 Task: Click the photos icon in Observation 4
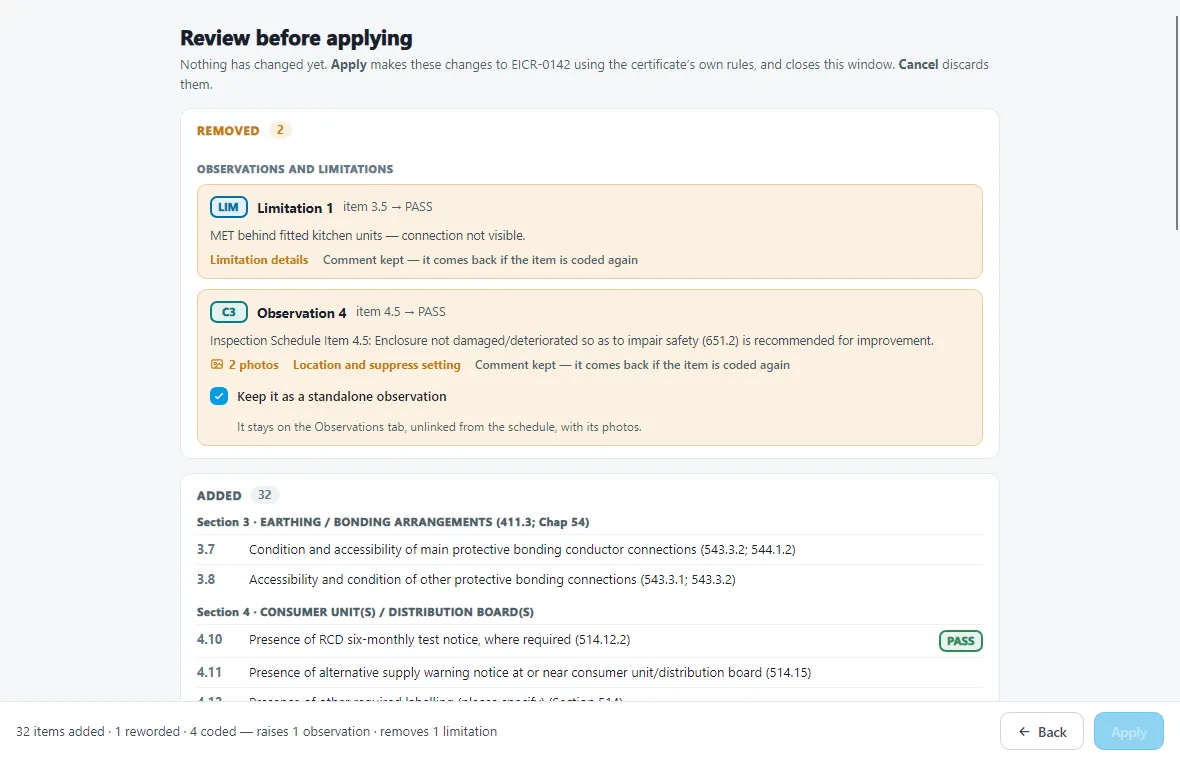217,365
